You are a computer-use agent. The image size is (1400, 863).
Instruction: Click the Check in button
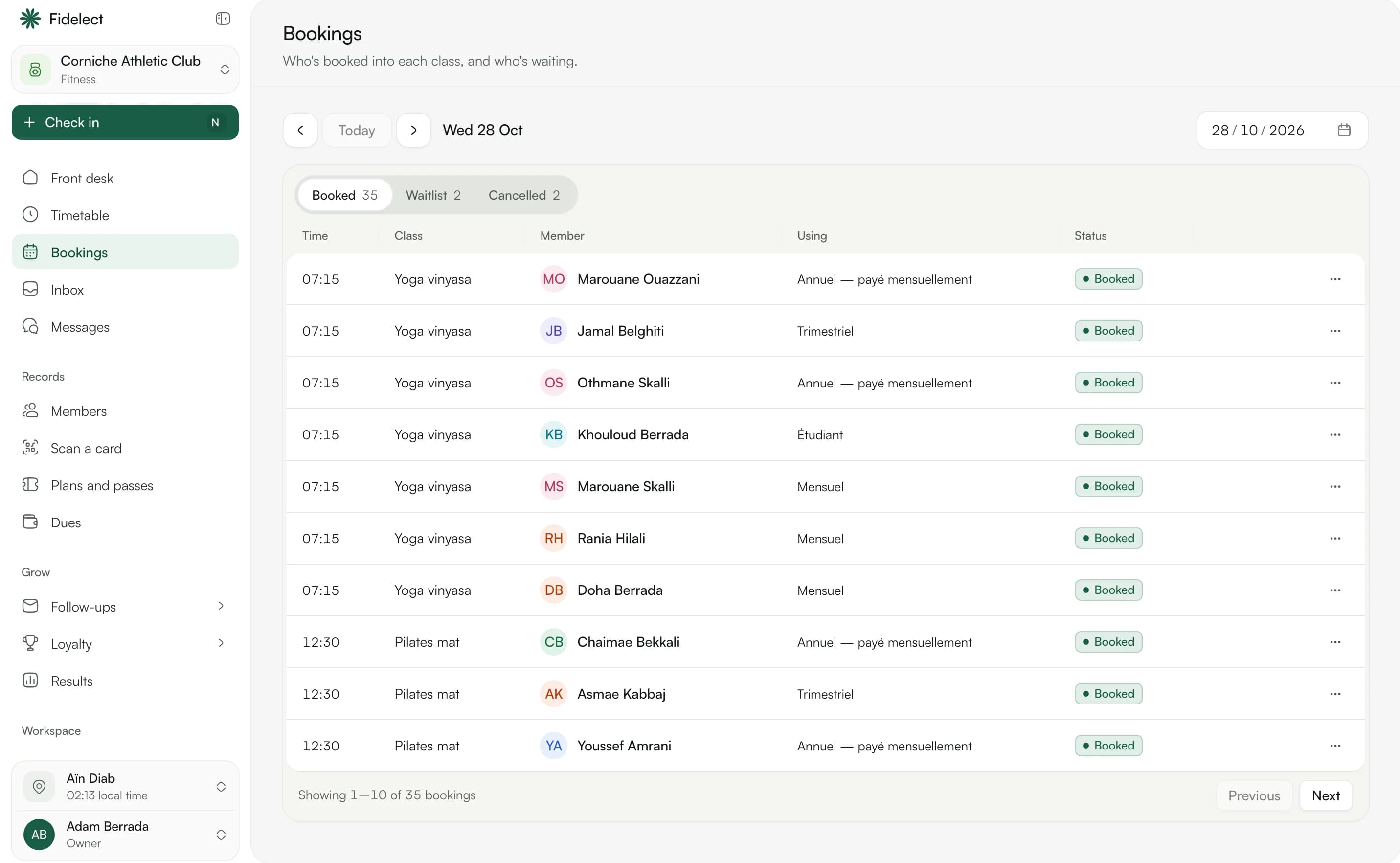[x=125, y=122]
